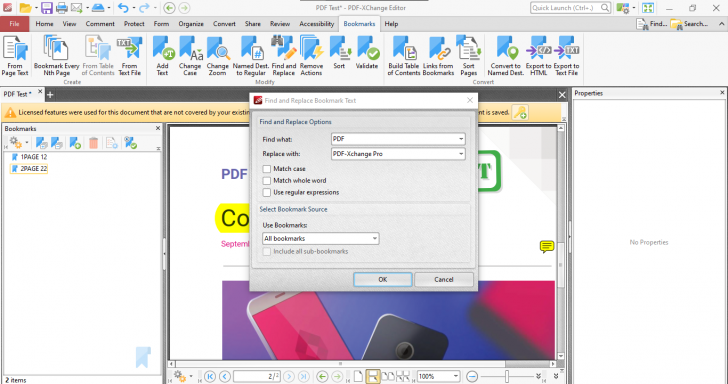Enable the Match case checkbox

266,169
